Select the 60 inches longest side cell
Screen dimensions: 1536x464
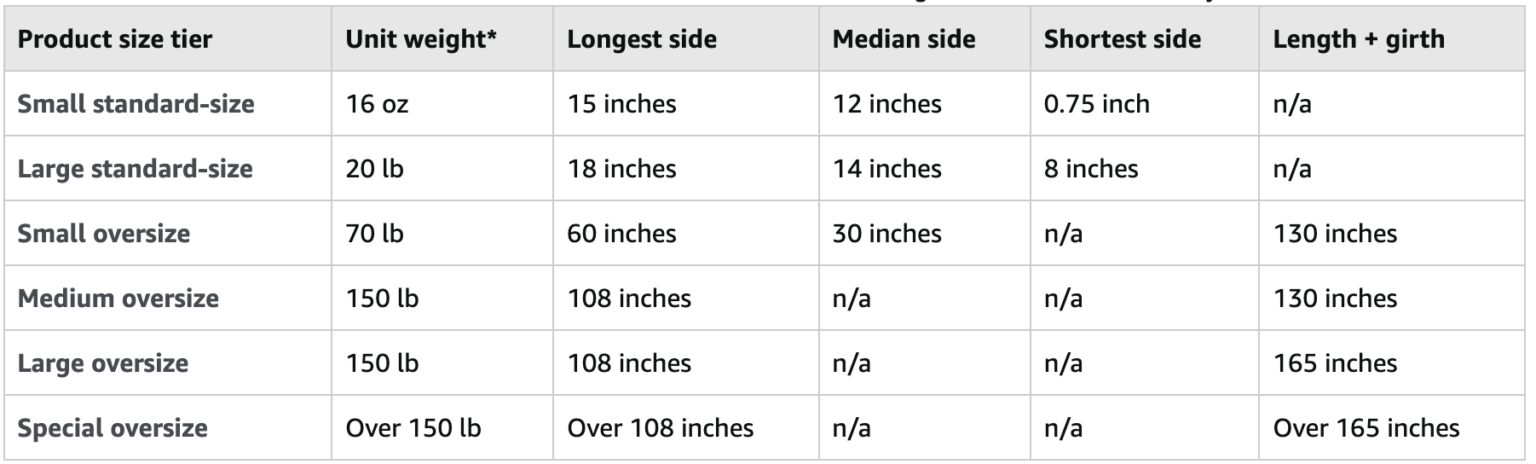[x=620, y=234]
